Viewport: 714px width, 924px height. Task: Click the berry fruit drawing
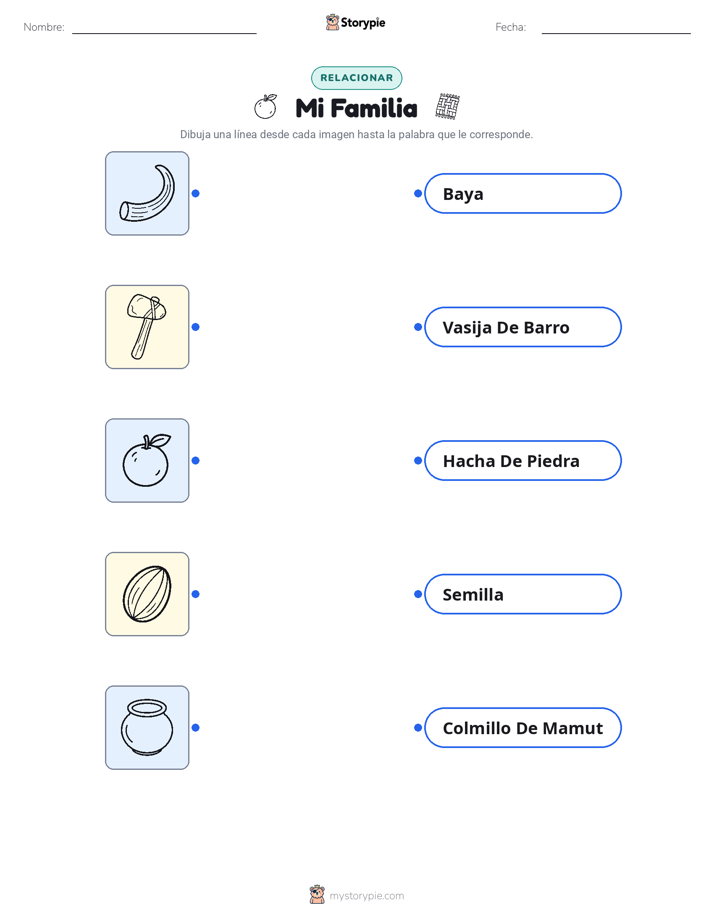tap(147, 460)
